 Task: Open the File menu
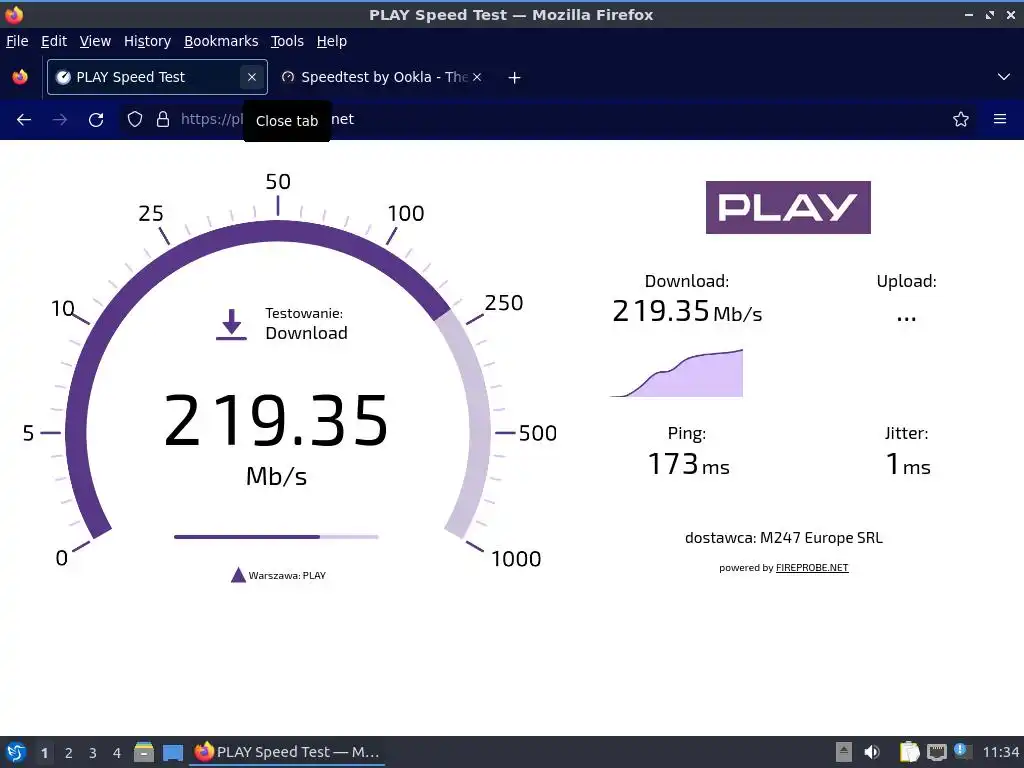click(17, 41)
